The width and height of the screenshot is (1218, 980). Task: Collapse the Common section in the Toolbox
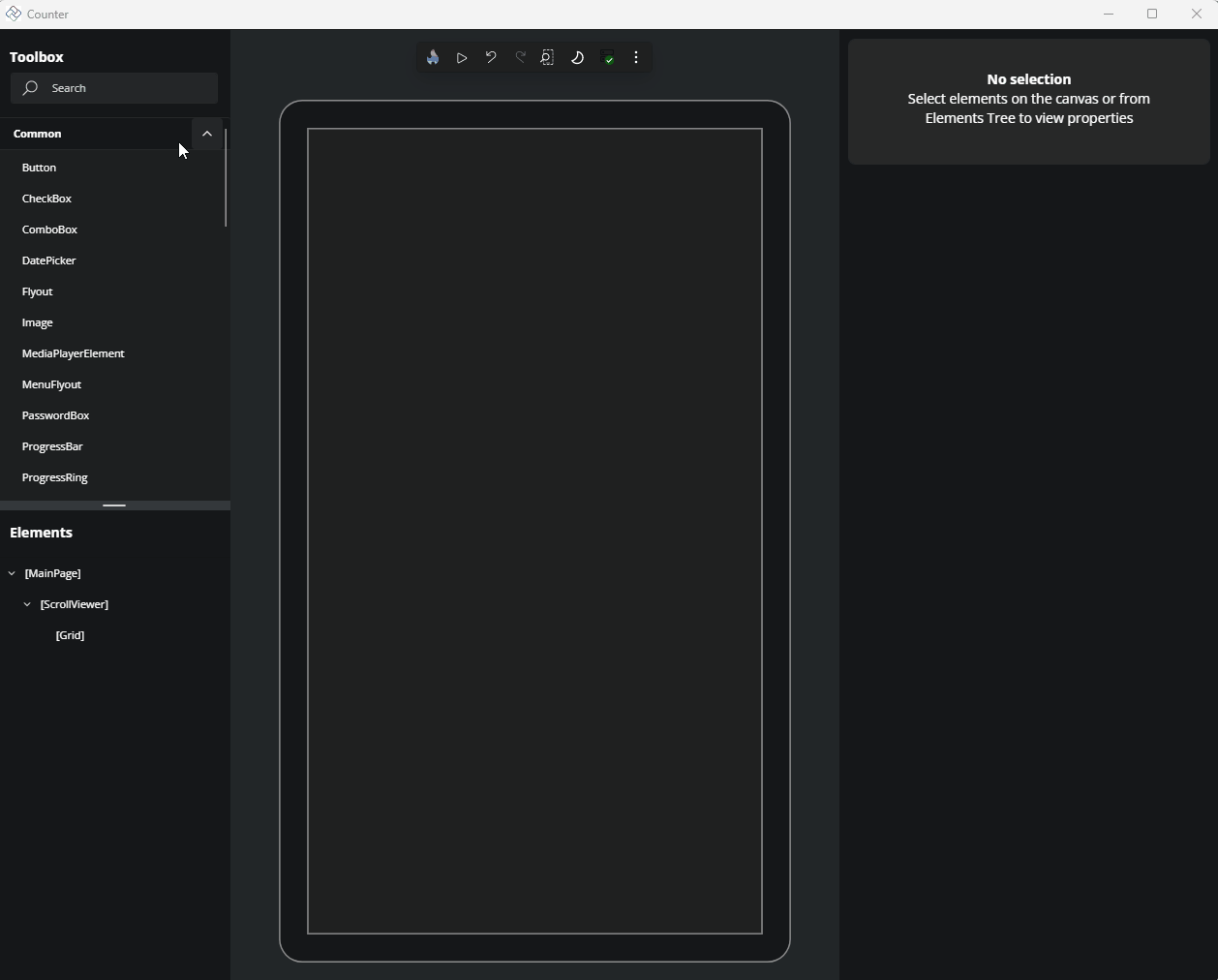pos(206,134)
